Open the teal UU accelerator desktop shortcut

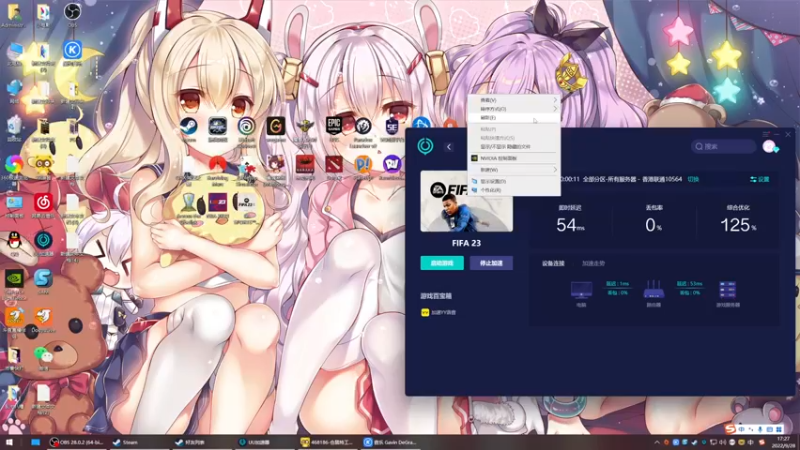43,240
